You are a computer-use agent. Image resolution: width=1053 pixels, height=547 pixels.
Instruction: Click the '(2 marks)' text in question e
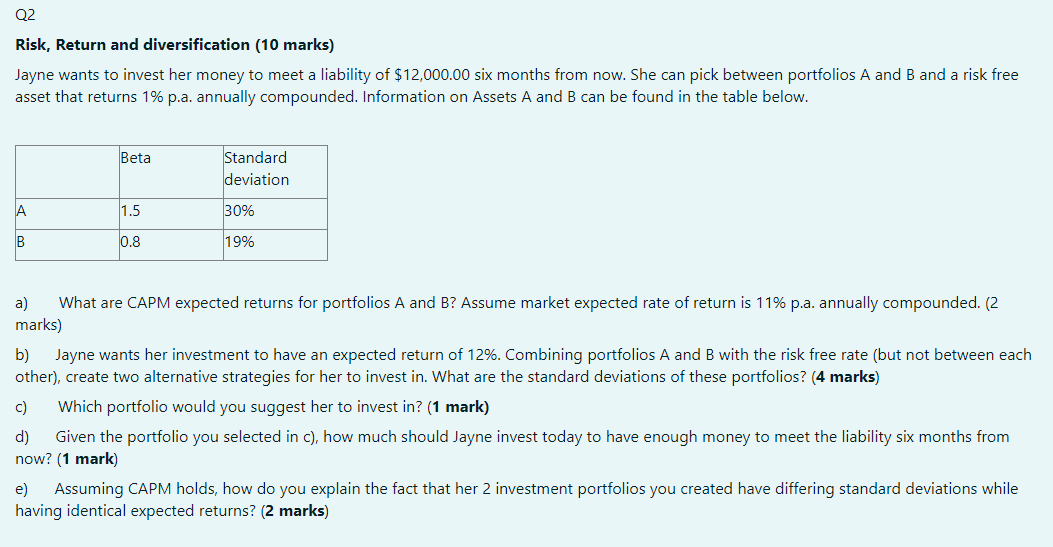(294, 511)
